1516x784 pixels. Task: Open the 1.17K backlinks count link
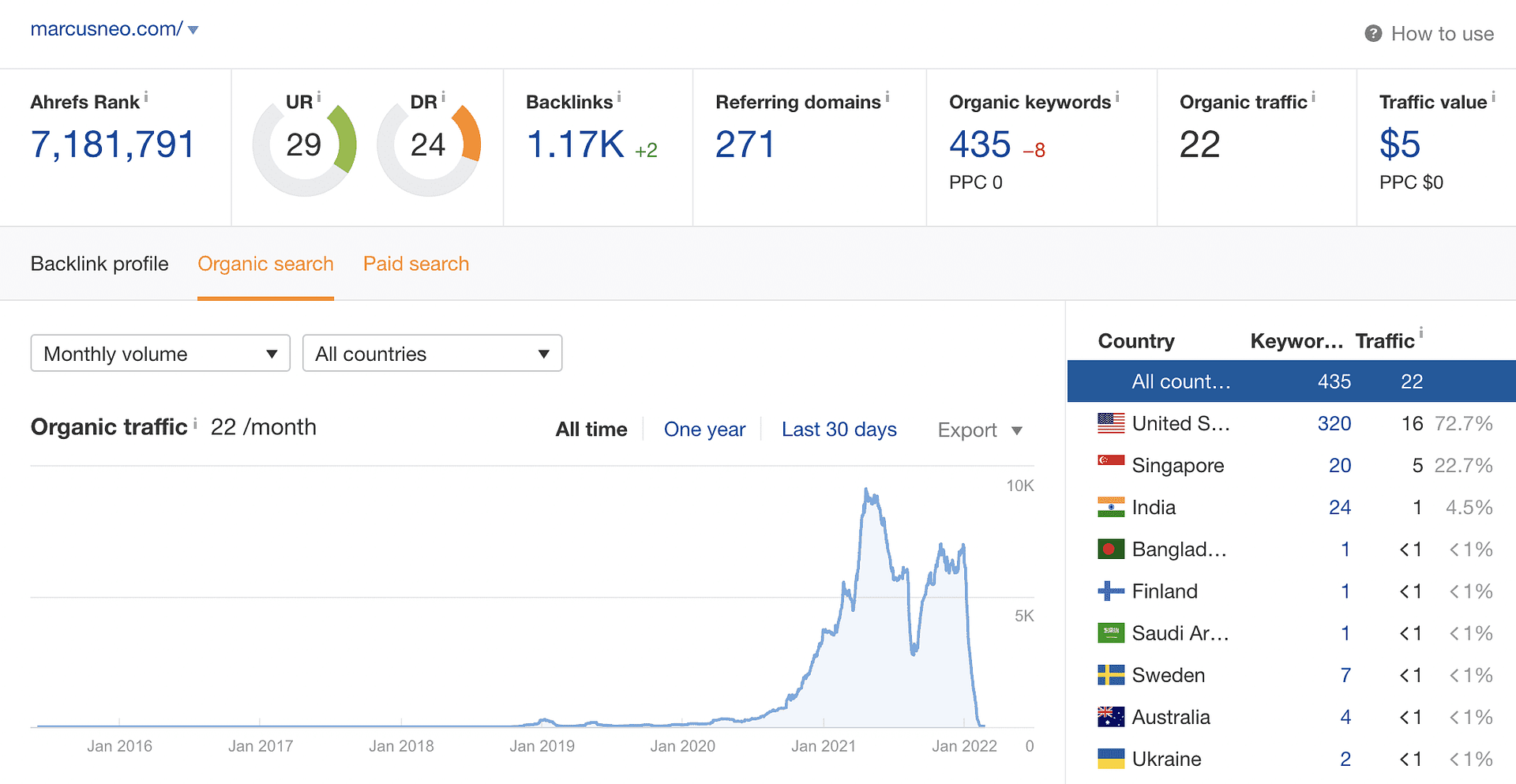tap(575, 145)
